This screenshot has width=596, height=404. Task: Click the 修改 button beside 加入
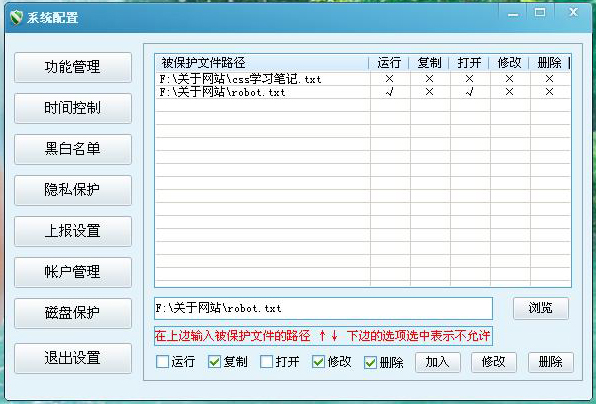pos(494,362)
